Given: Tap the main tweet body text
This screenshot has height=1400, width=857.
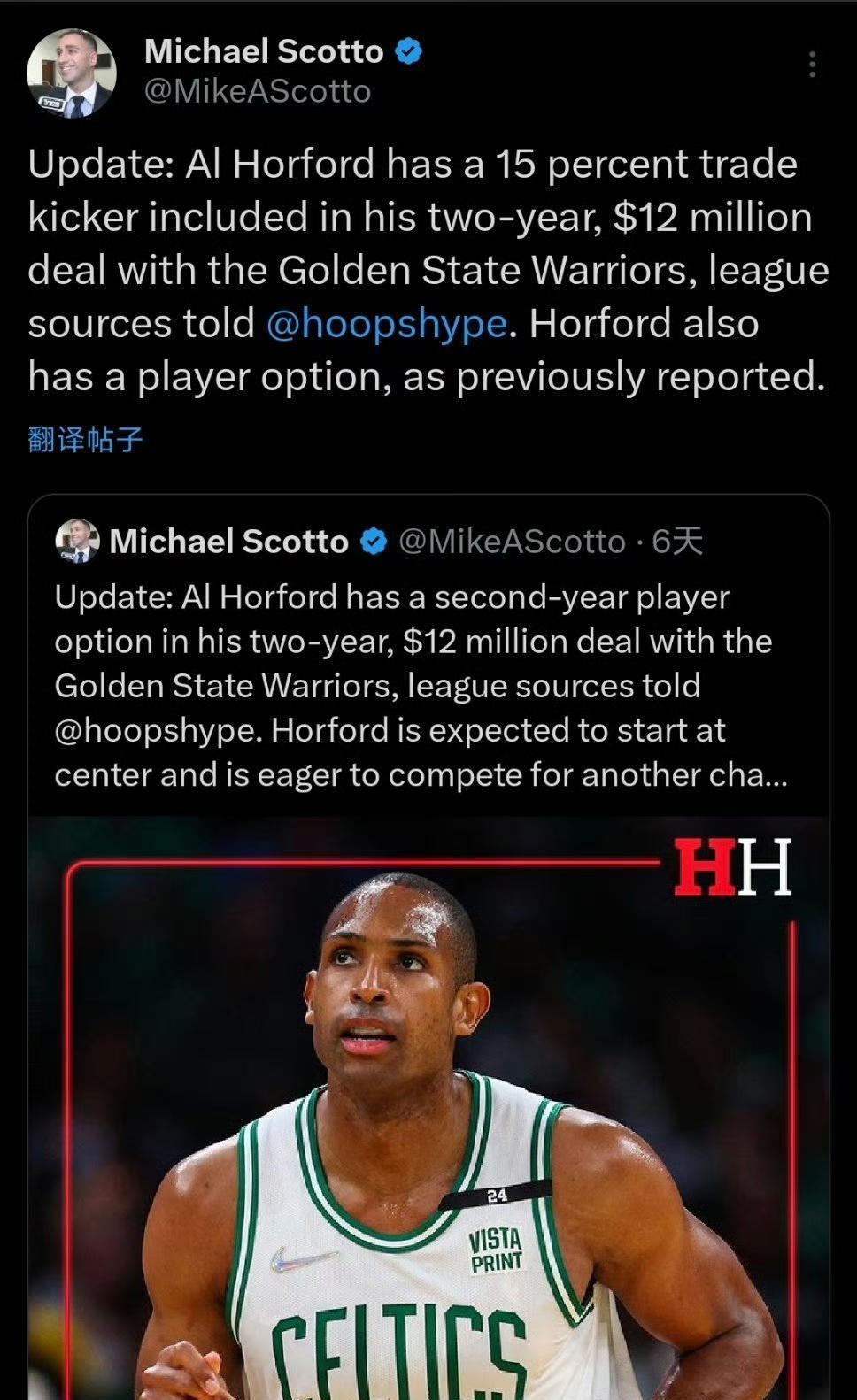Looking at the screenshot, I should click(x=428, y=270).
